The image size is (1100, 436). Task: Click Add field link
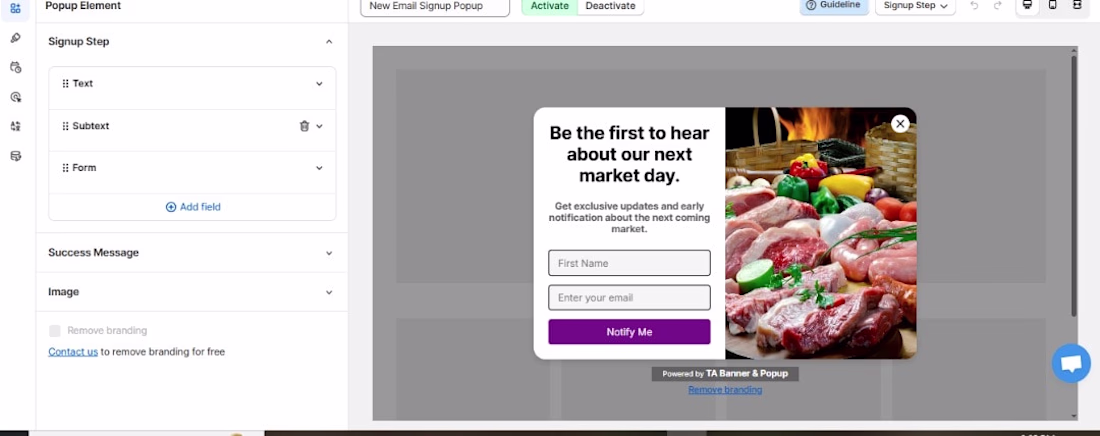193,207
